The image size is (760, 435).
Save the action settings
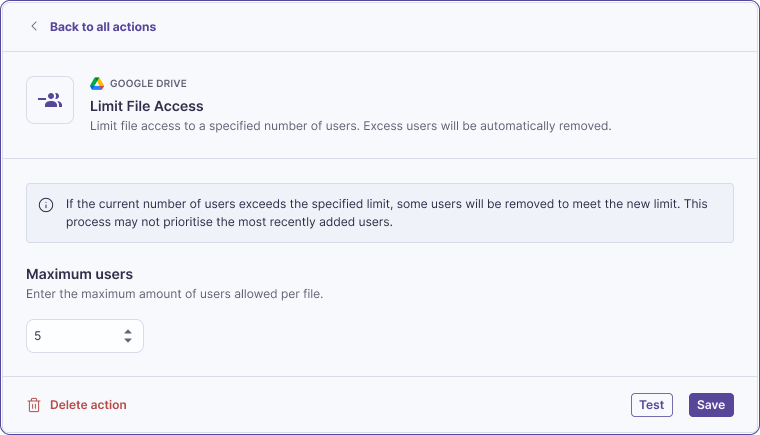coord(711,405)
